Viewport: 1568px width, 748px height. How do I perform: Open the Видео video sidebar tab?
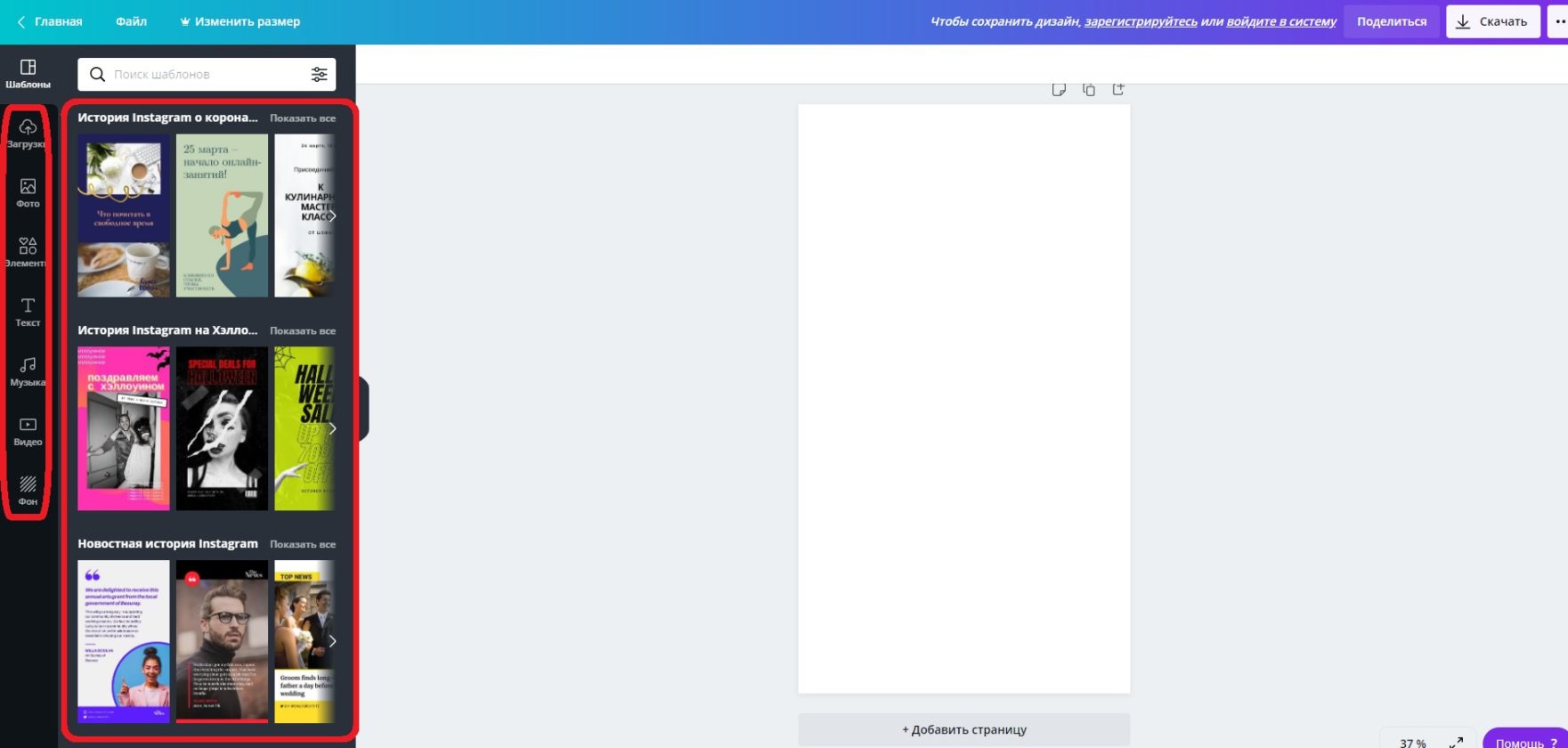coord(28,432)
